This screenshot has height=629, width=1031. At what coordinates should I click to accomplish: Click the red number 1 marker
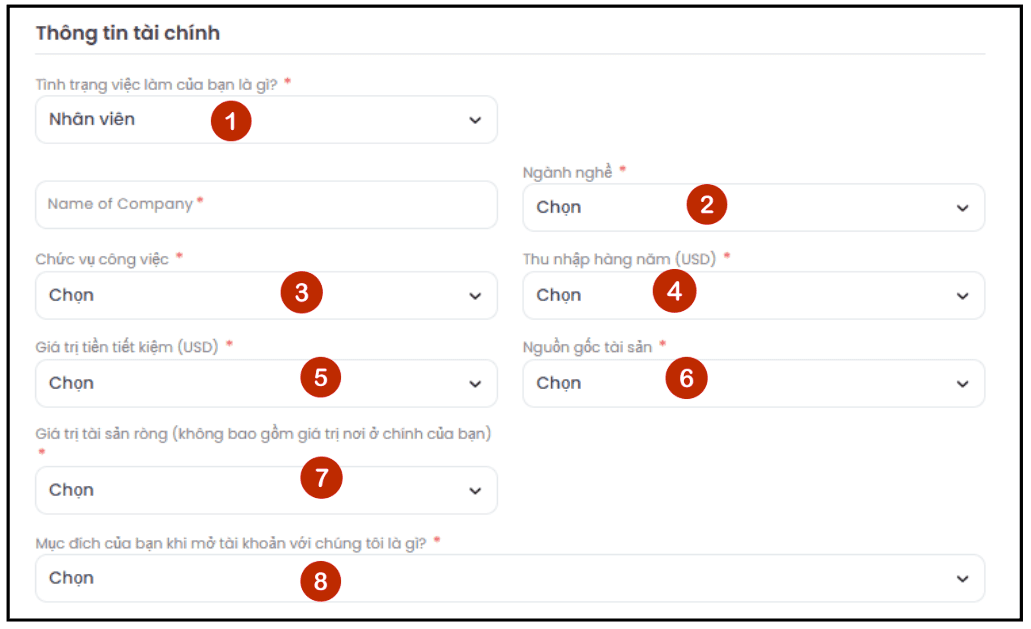coord(231,121)
